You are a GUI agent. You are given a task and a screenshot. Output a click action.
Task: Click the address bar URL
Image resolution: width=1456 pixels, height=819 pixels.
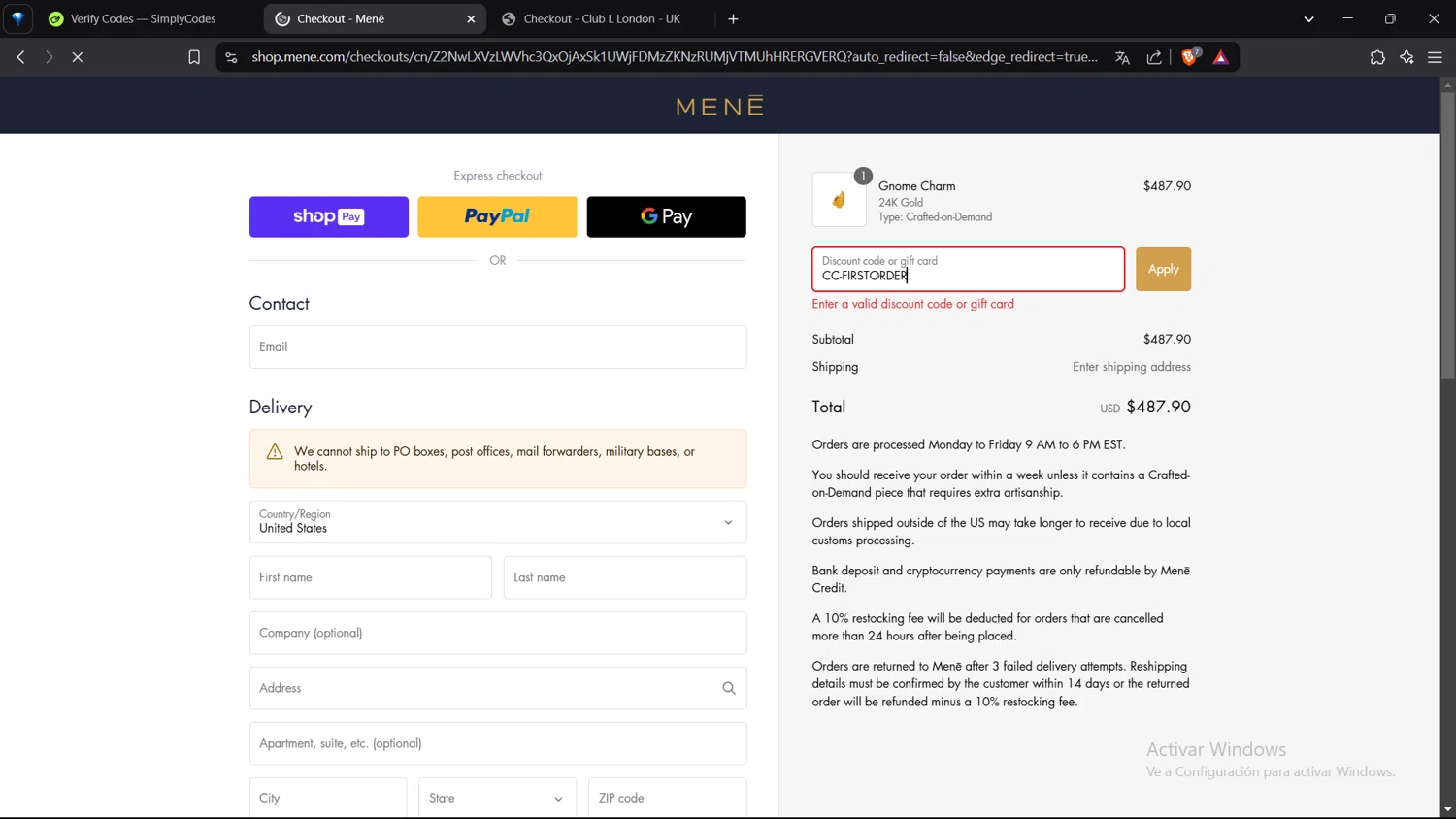(x=675, y=57)
